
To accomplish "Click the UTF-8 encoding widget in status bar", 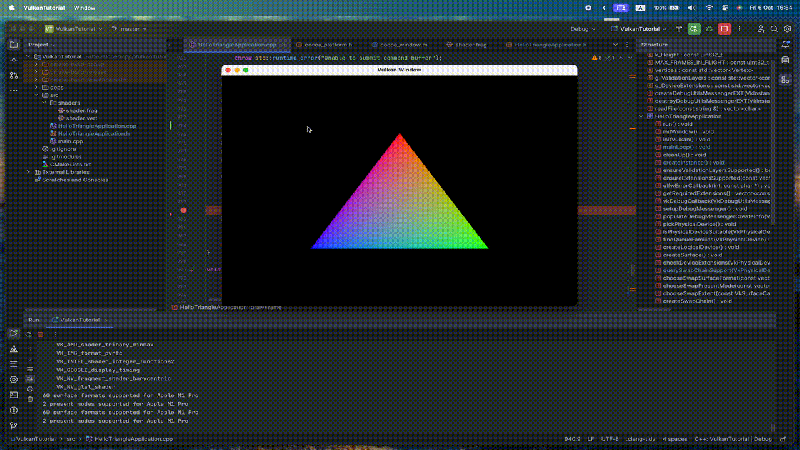I will (609, 439).
